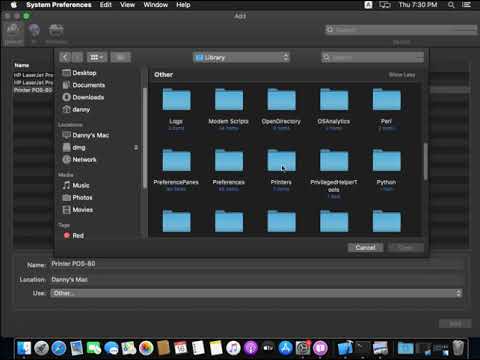Click the menu bar clock
480x360 pixels.
418,5
